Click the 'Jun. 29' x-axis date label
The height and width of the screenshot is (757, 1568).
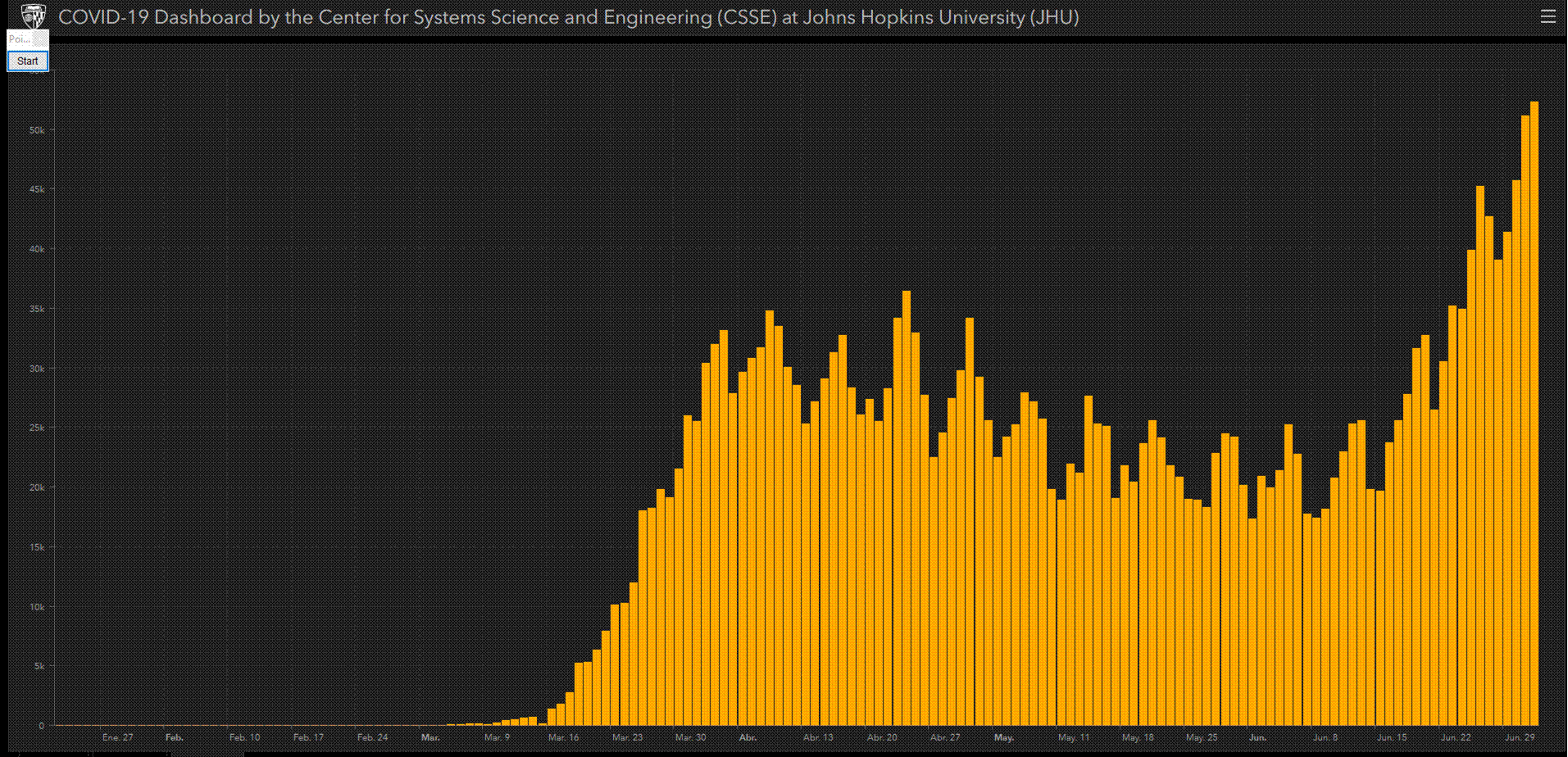[x=1519, y=737]
